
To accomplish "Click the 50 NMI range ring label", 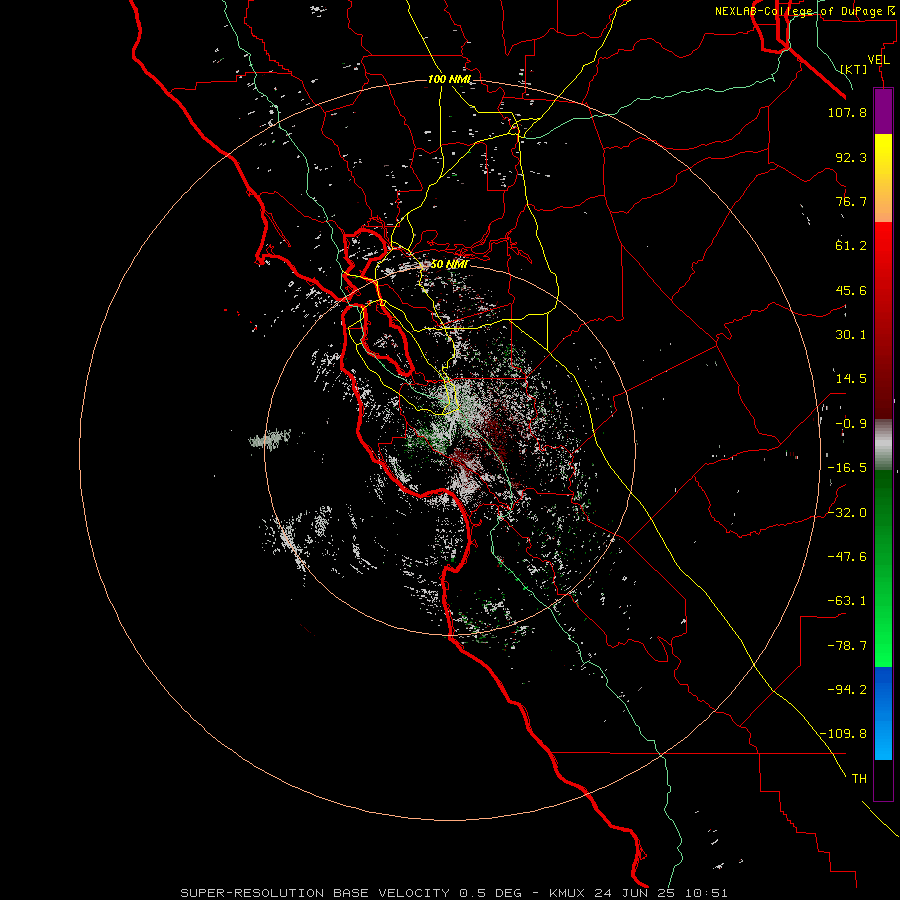I will [x=449, y=265].
